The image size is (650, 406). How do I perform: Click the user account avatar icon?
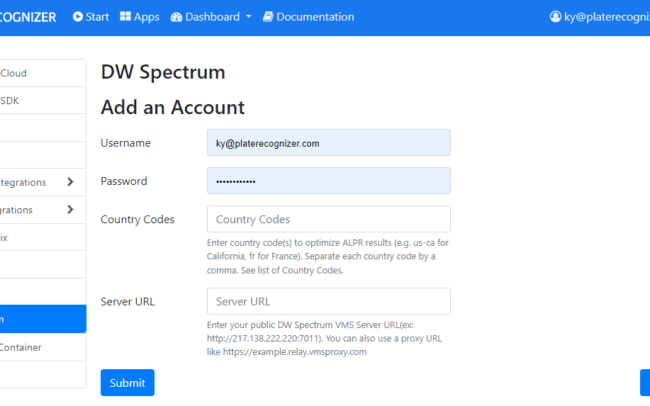[555, 17]
